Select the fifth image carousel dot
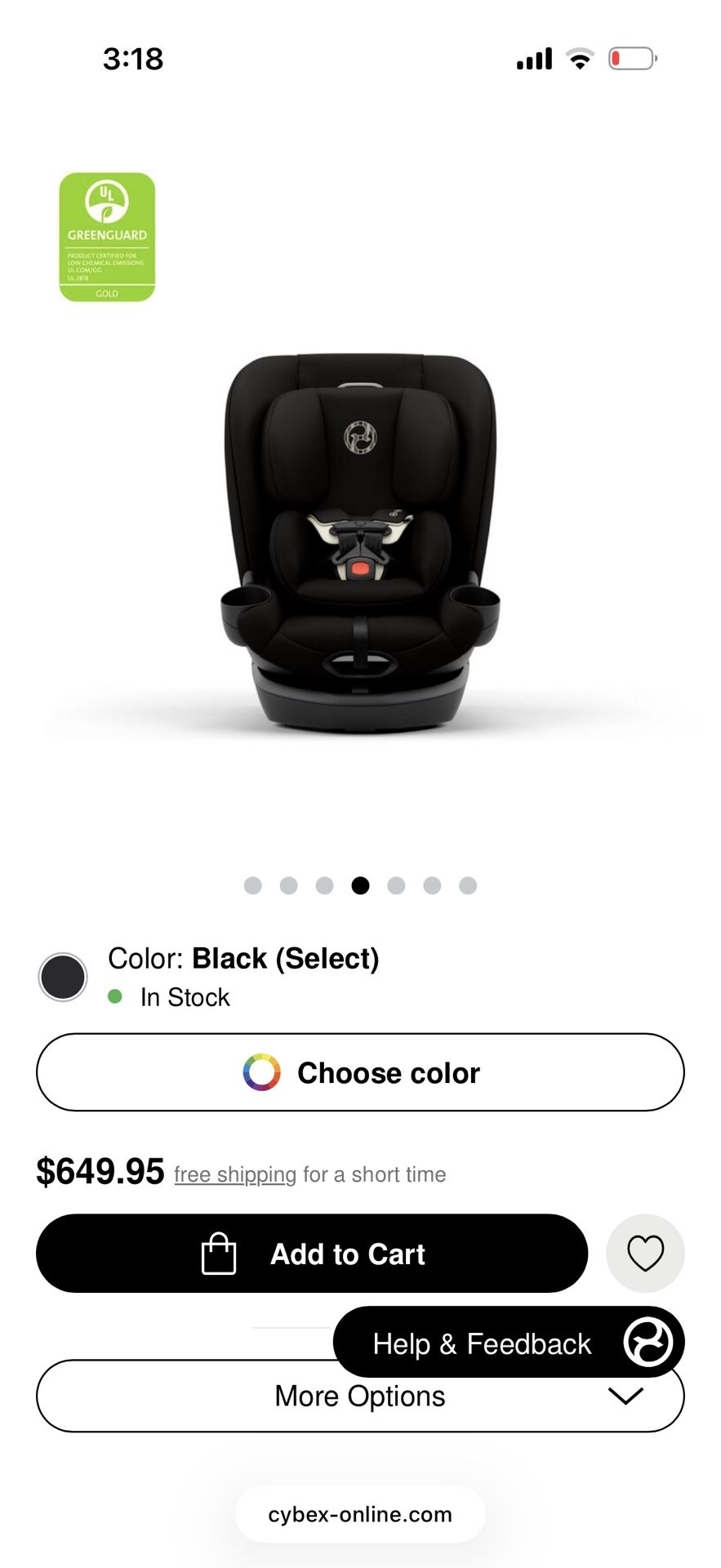 (396, 885)
